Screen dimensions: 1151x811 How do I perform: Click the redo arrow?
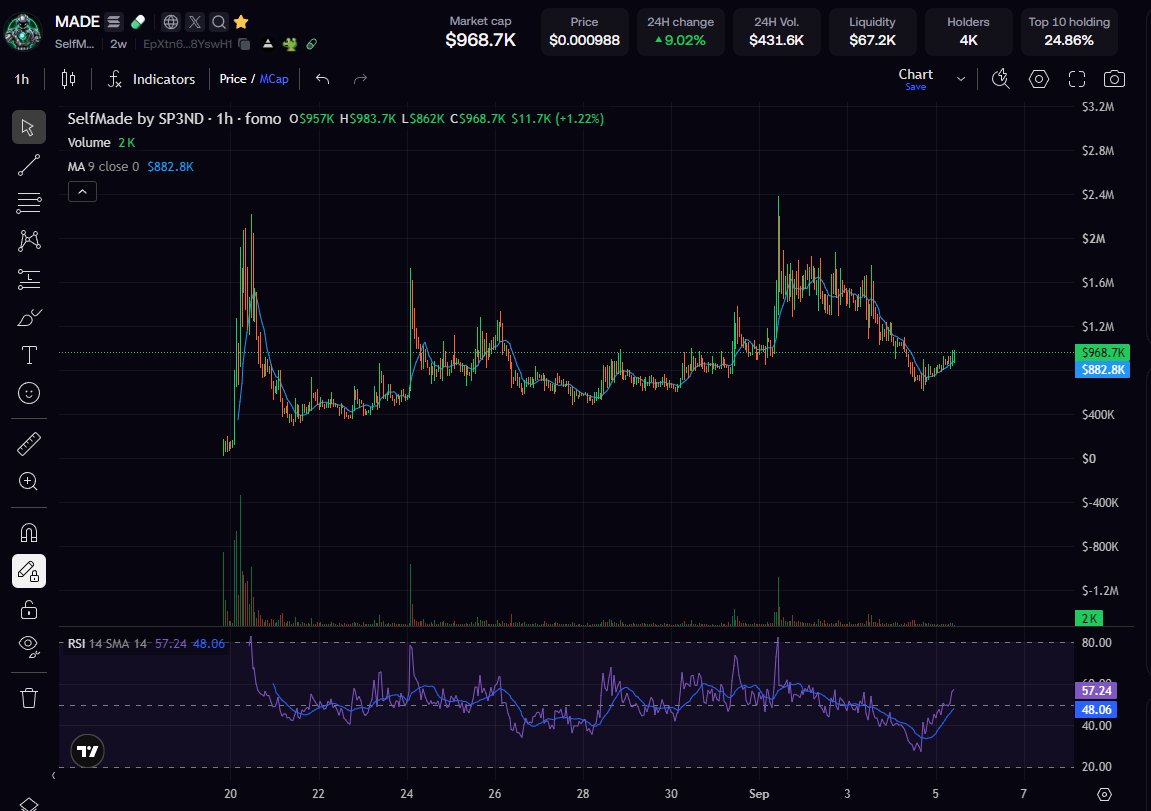click(360, 79)
